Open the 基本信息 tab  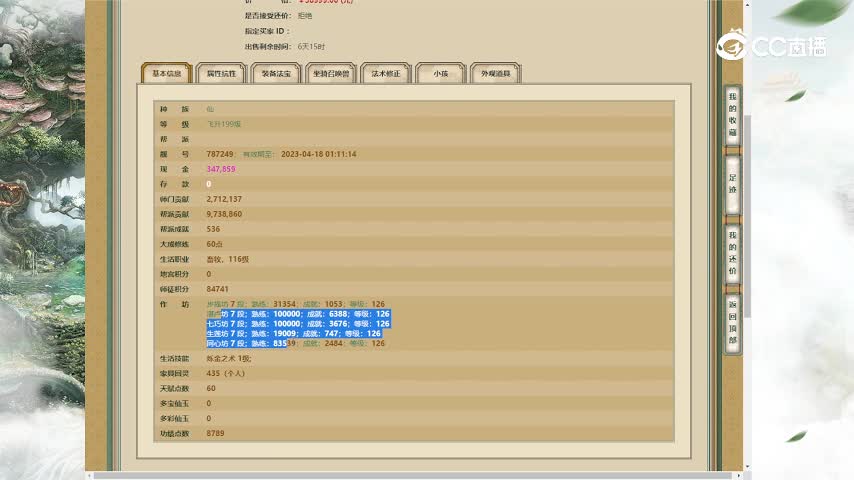pos(166,74)
